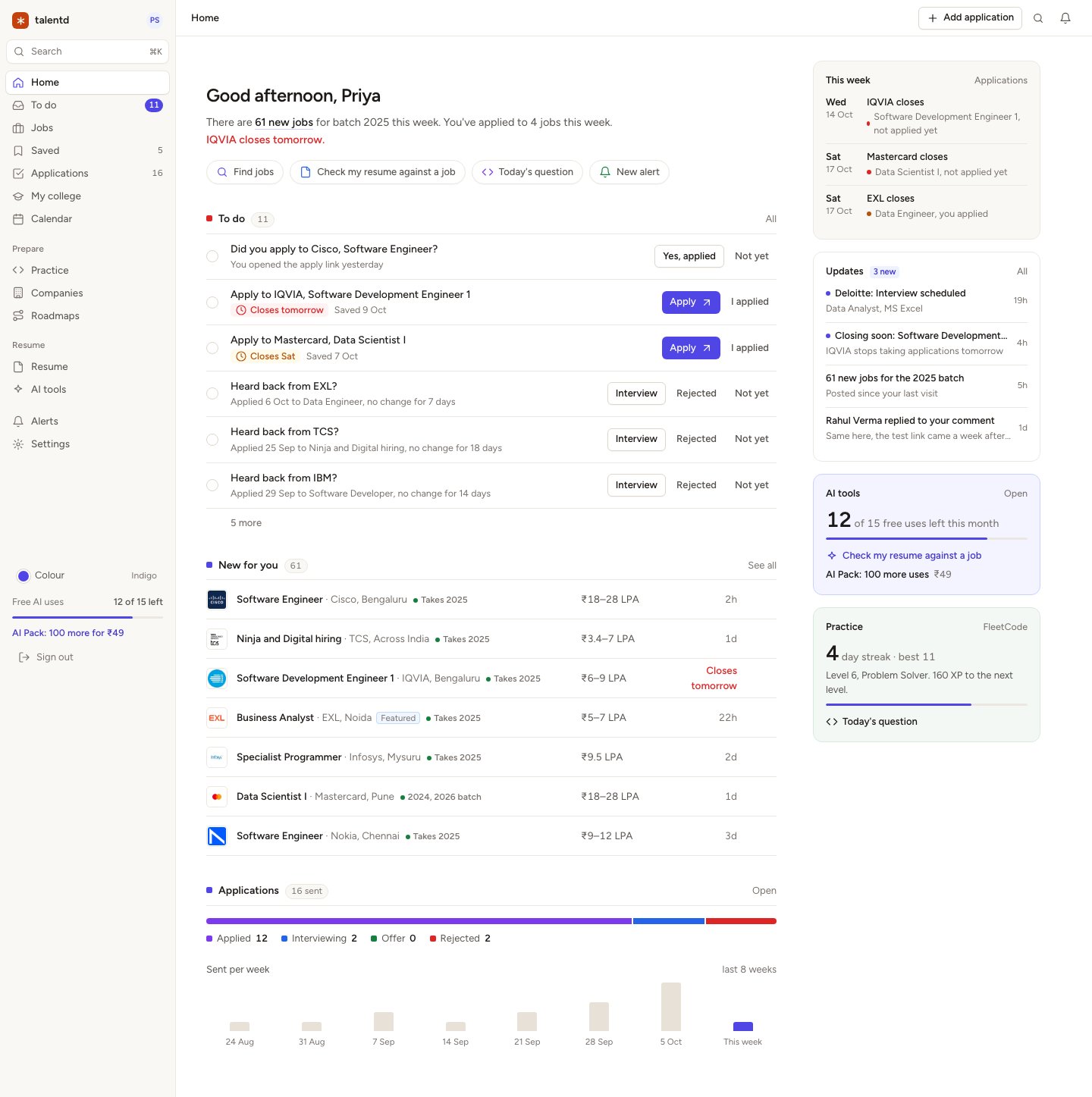Click Indigo colour swatch in sidebar

(x=24, y=576)
